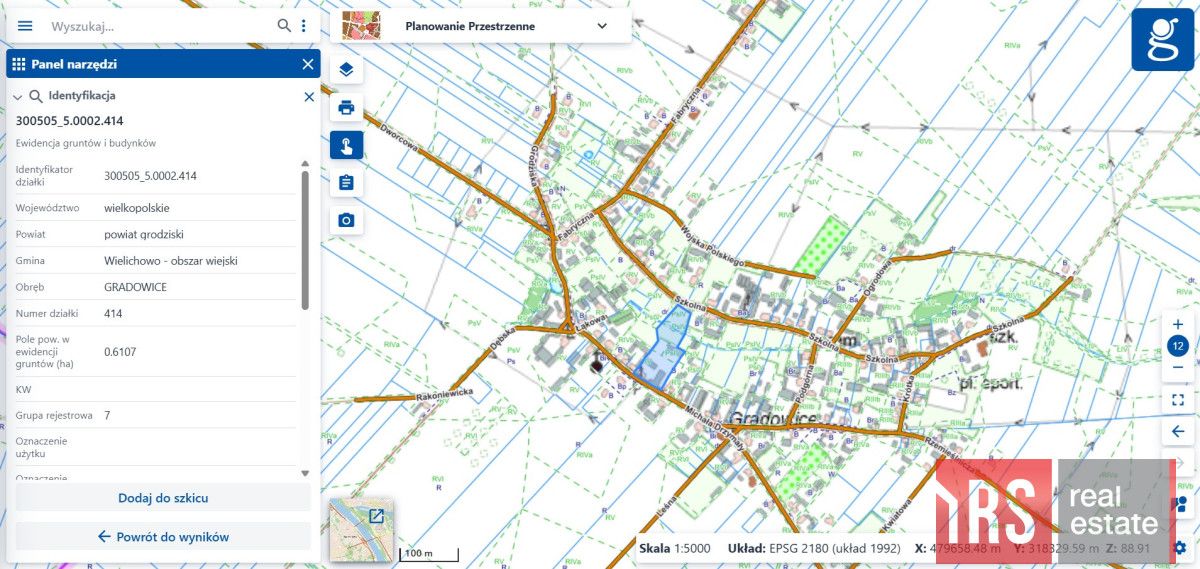Focus the Wyszukaj search field

tap(160, 26)
